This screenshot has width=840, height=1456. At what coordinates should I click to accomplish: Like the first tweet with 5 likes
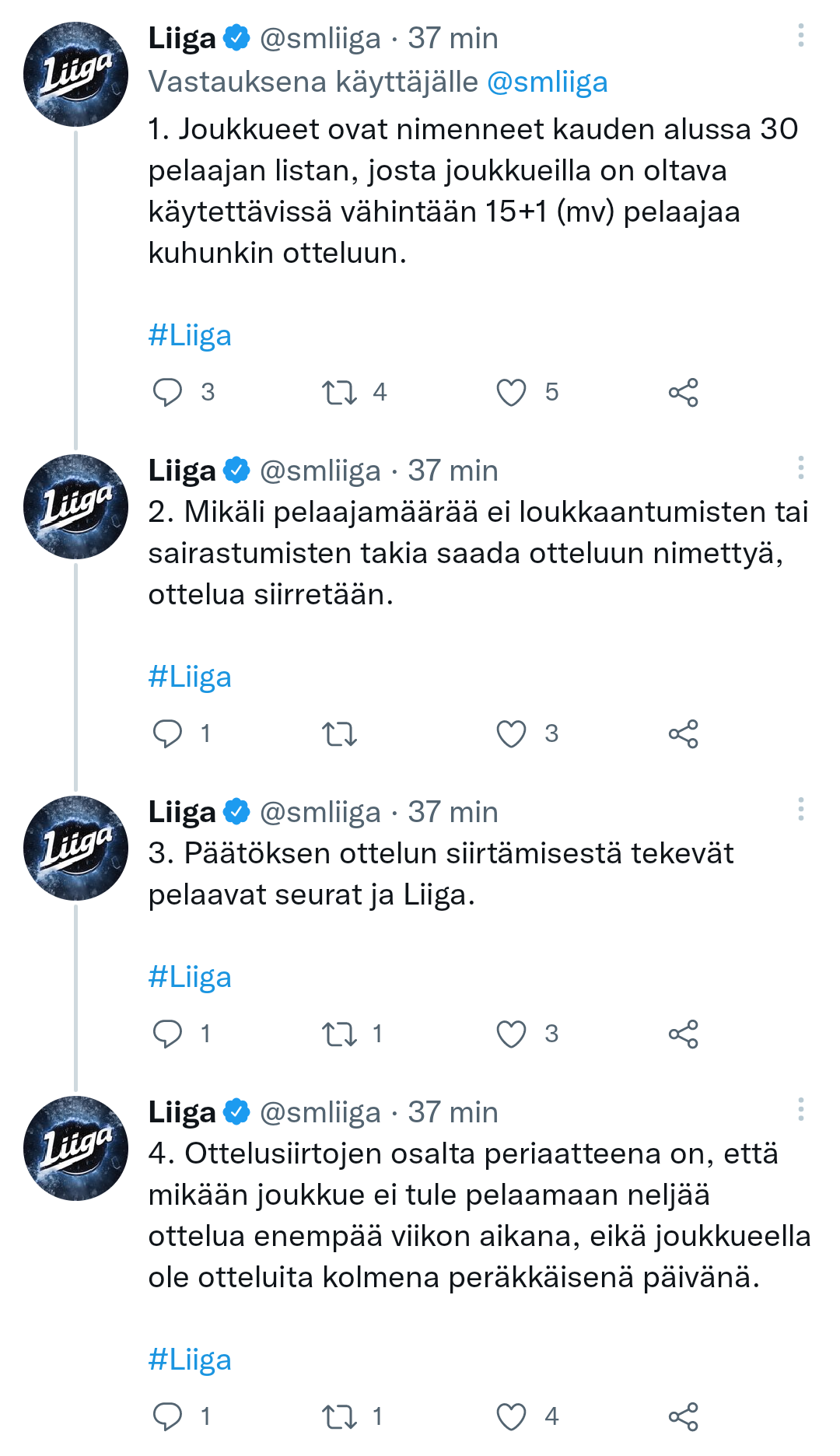[511, 392]
